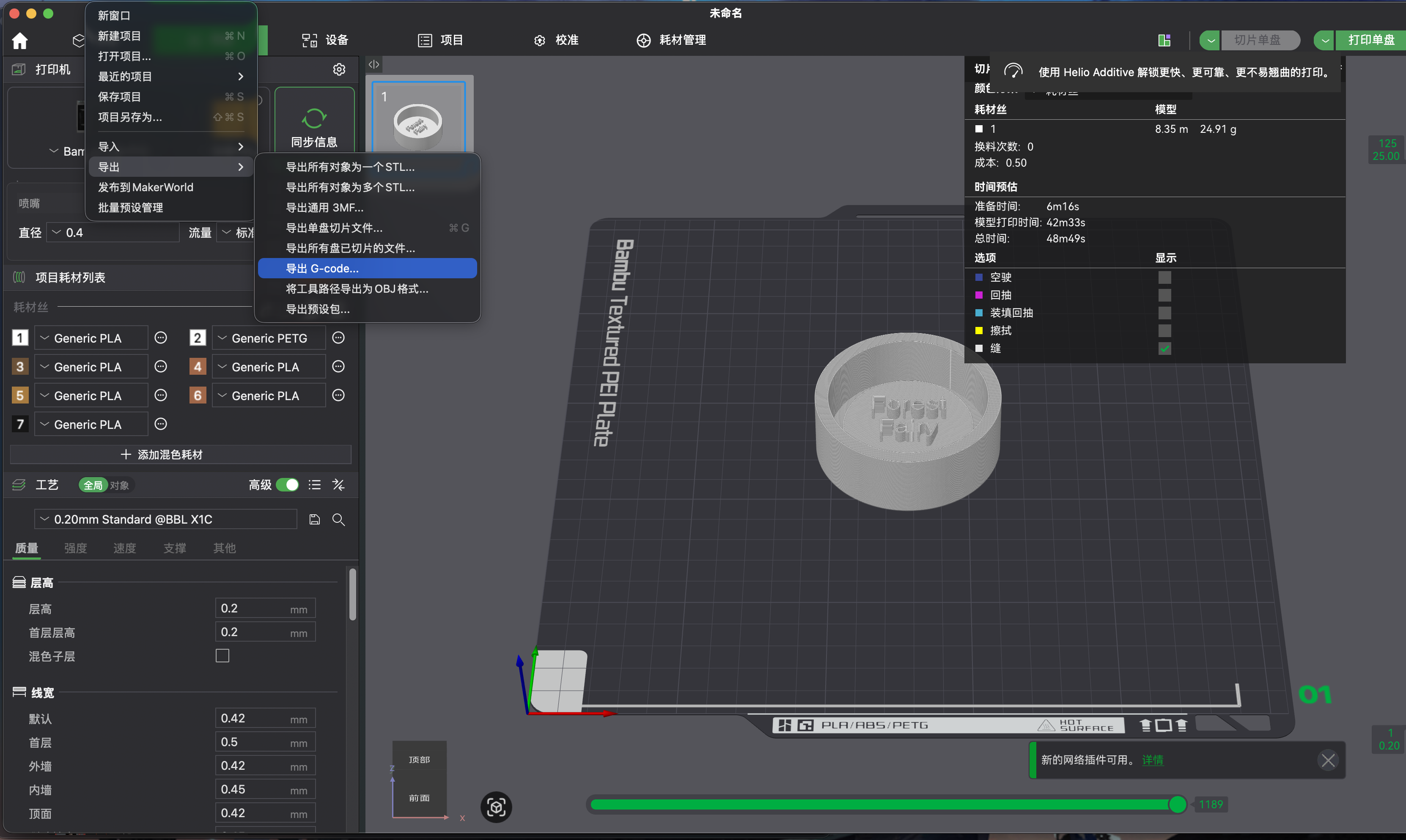Image resolution: width=1406 pixels, height=840 pixels.
Task: Enable the mixed color sublayer checkbox
Action: click(x=222, y=656)
